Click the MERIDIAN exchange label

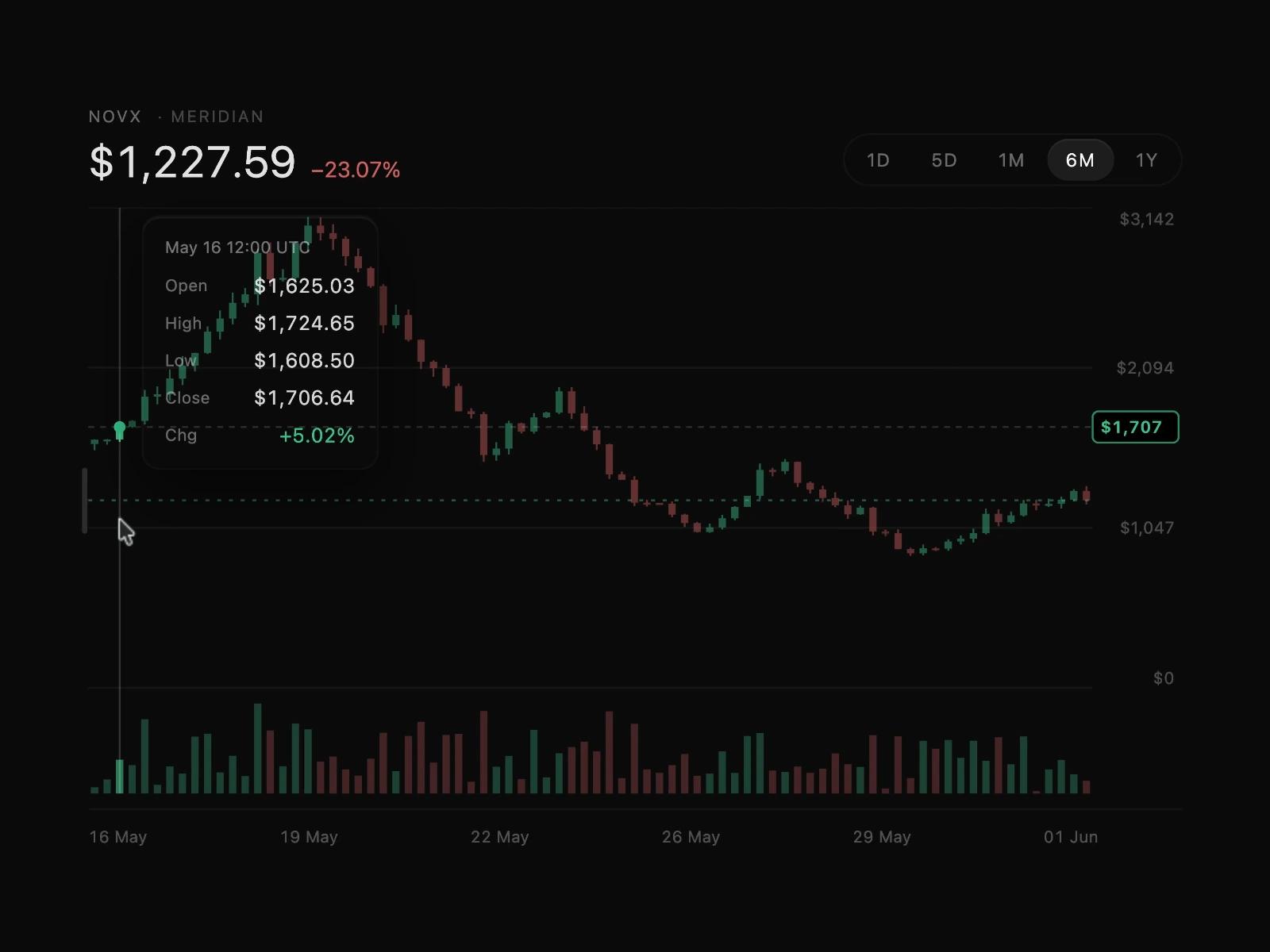coord(217,117)
